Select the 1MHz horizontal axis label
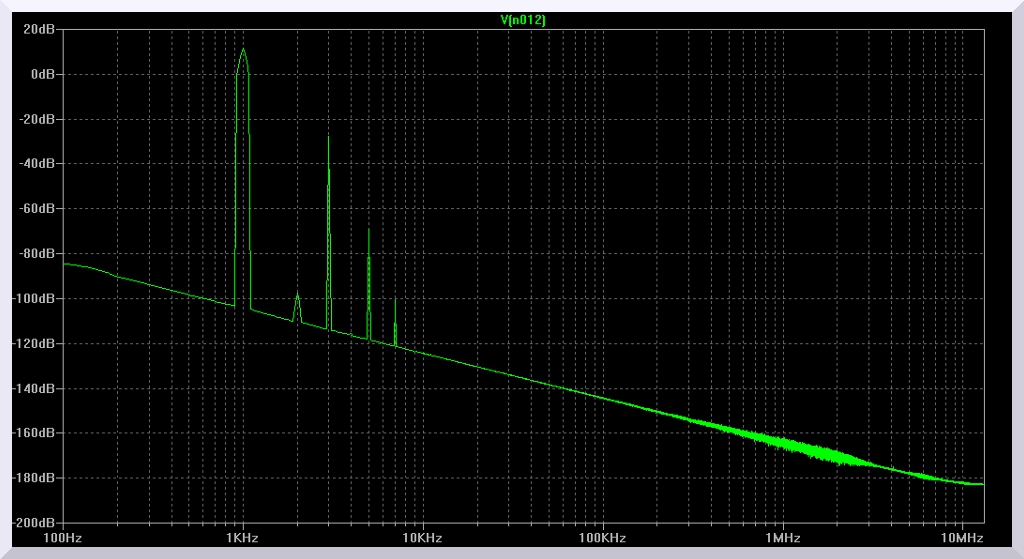The image size is (1024, 559). point(782,538)
